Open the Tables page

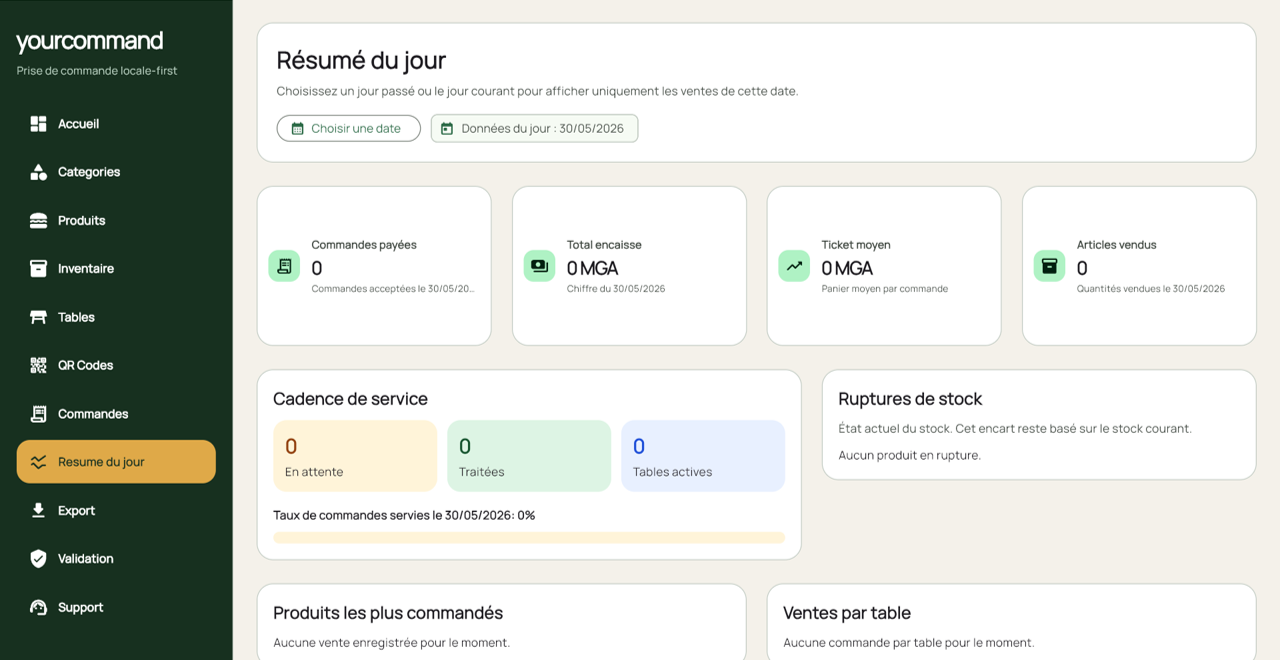pyautogui.click(x=116, y=317)
